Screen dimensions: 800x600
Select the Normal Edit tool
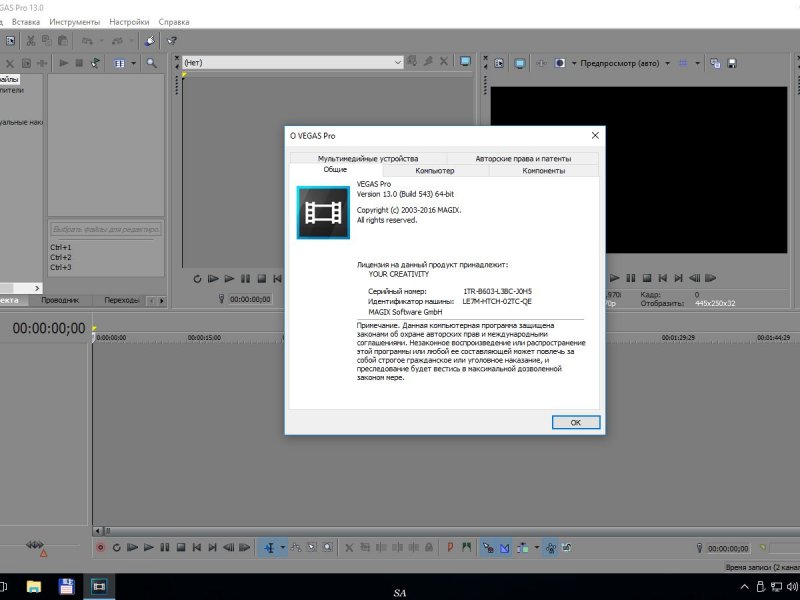click(x=269, y=547)
